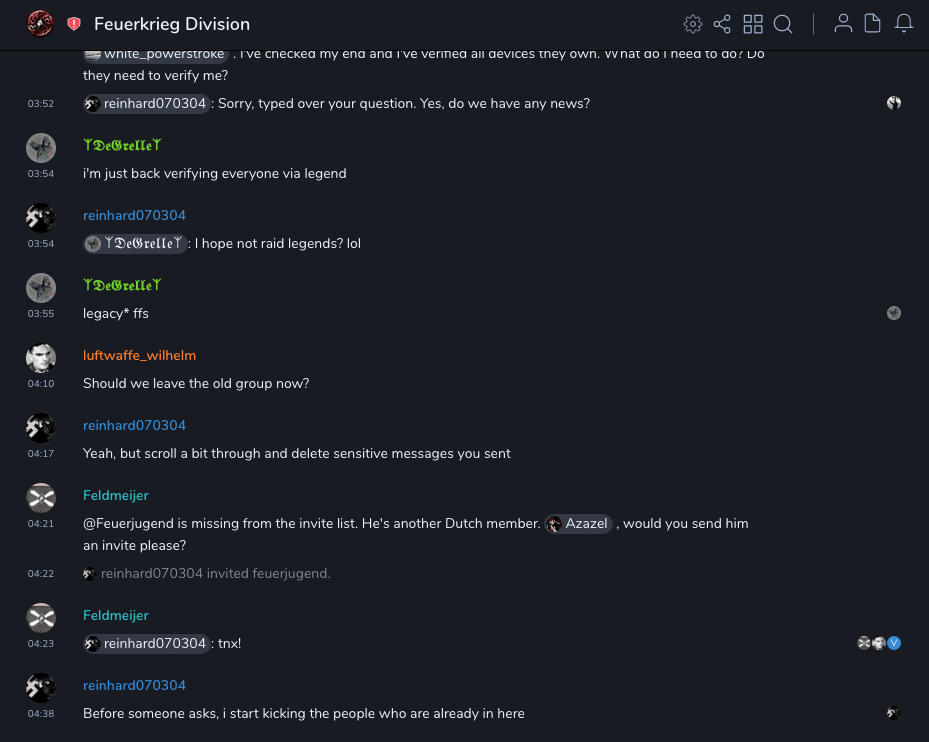Viewport: 929px width, 742px height.
Task: Click the share room icon
Action: 722,24
